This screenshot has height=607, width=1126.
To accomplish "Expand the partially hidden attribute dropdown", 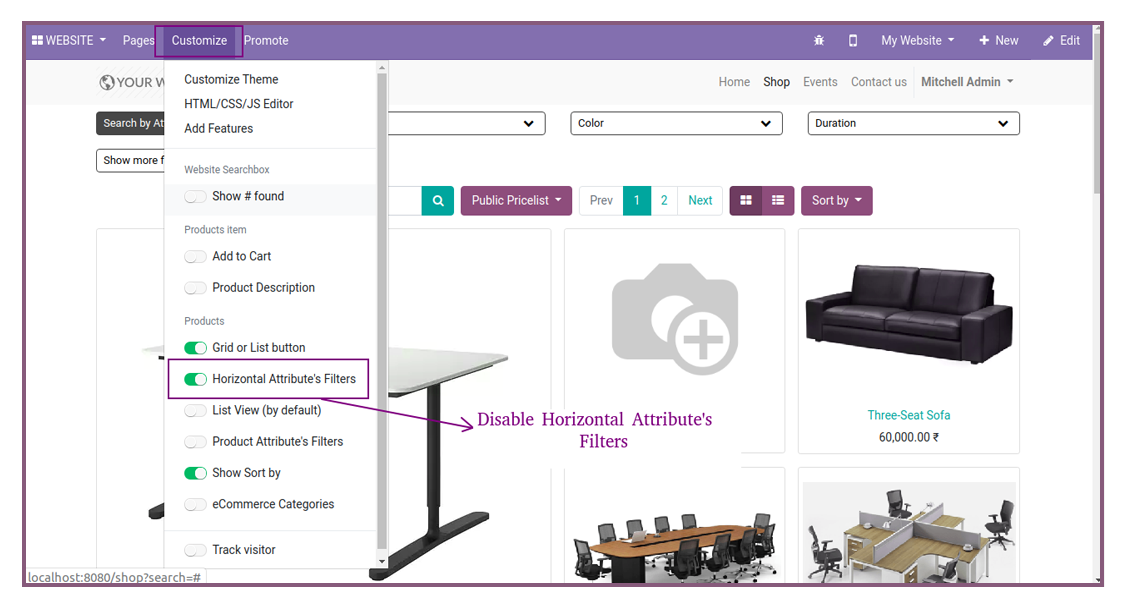I will (466, 123).
